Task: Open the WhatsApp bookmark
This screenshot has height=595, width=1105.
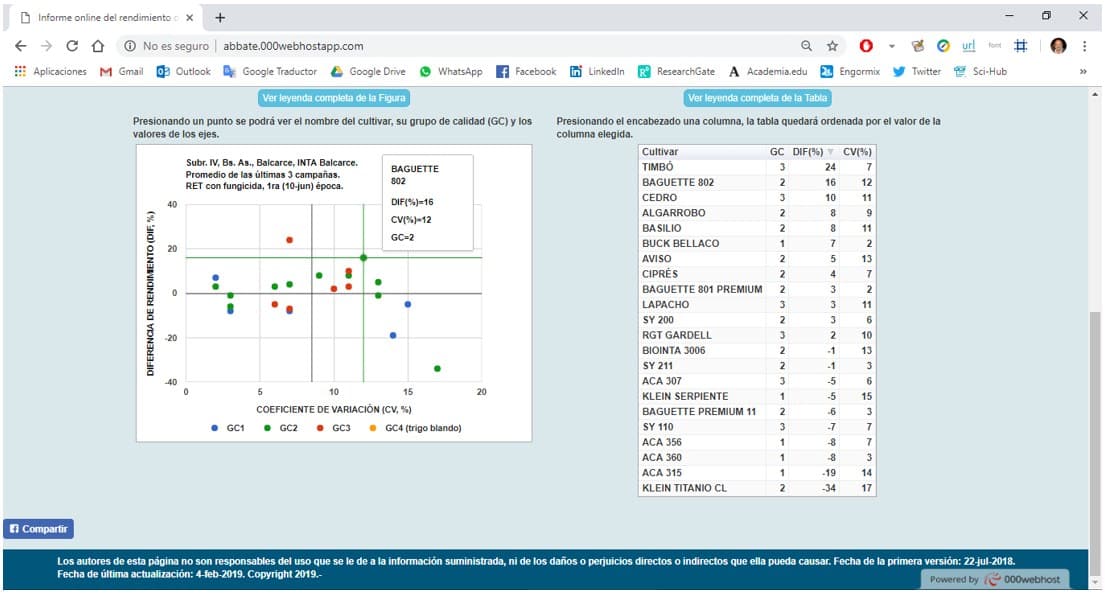Action: (x=451, y=72)
